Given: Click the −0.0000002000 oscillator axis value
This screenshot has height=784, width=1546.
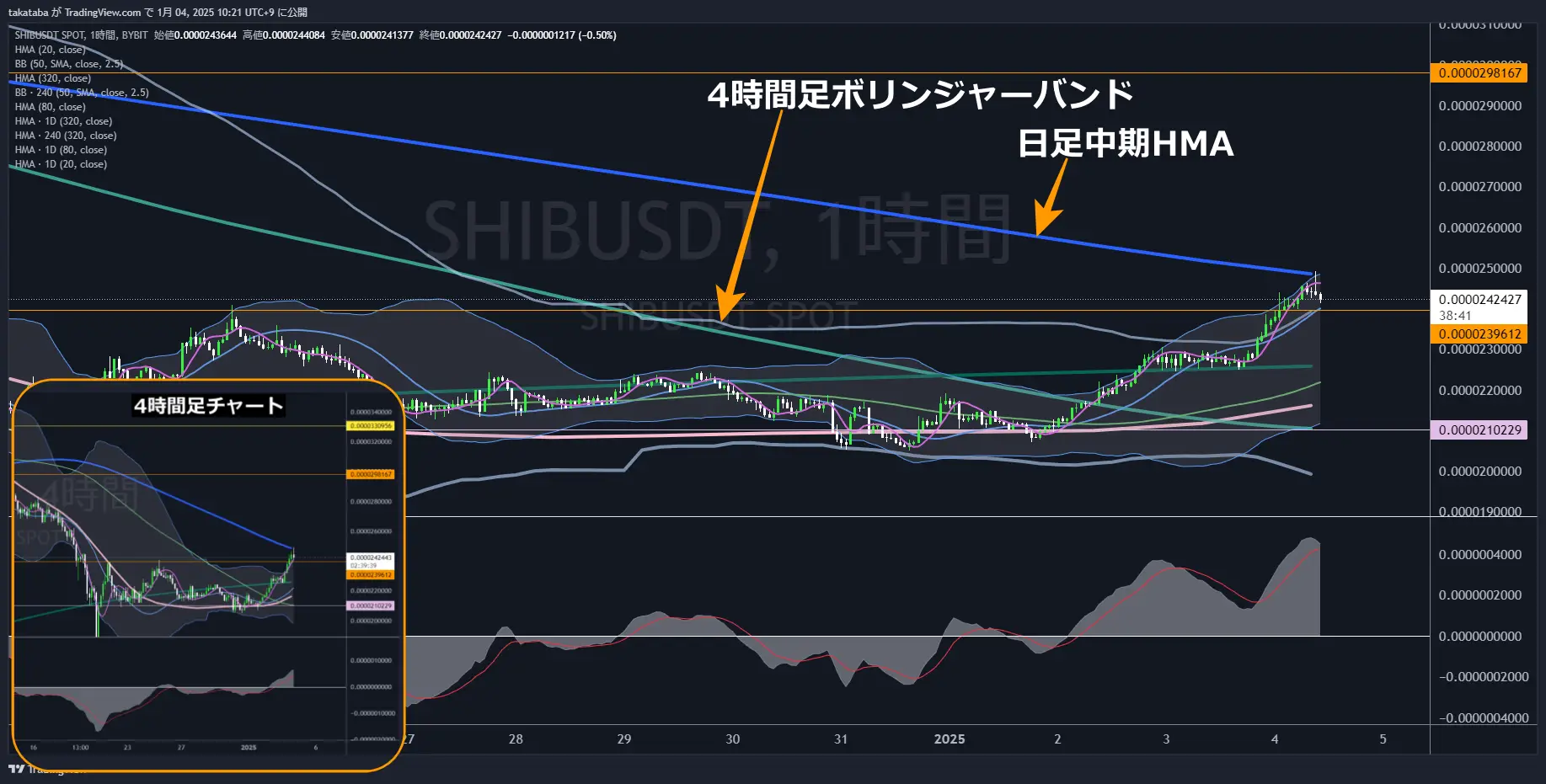Looking at the screenshot, I should coord(1483,677).
